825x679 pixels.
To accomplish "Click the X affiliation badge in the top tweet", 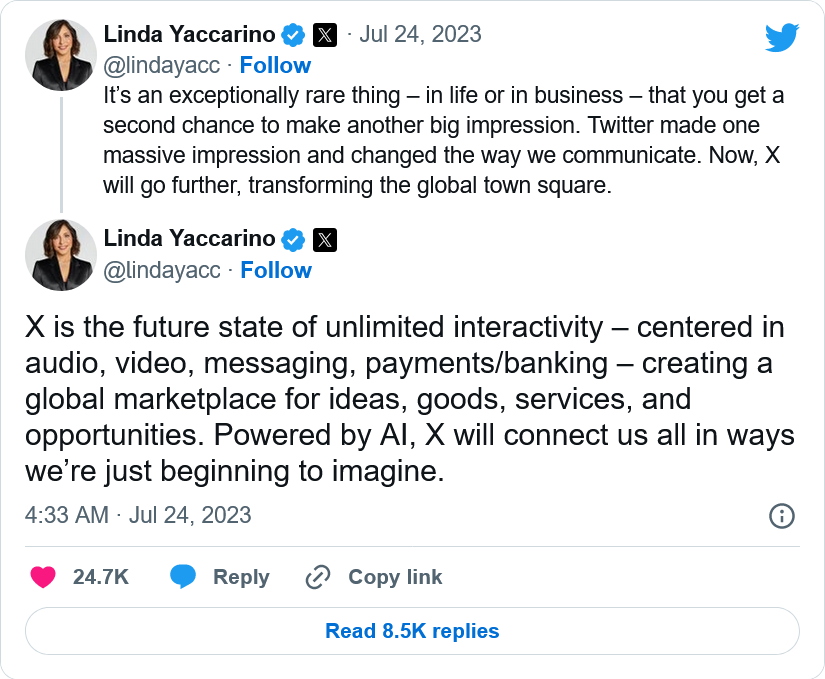I will coord(325,34).
